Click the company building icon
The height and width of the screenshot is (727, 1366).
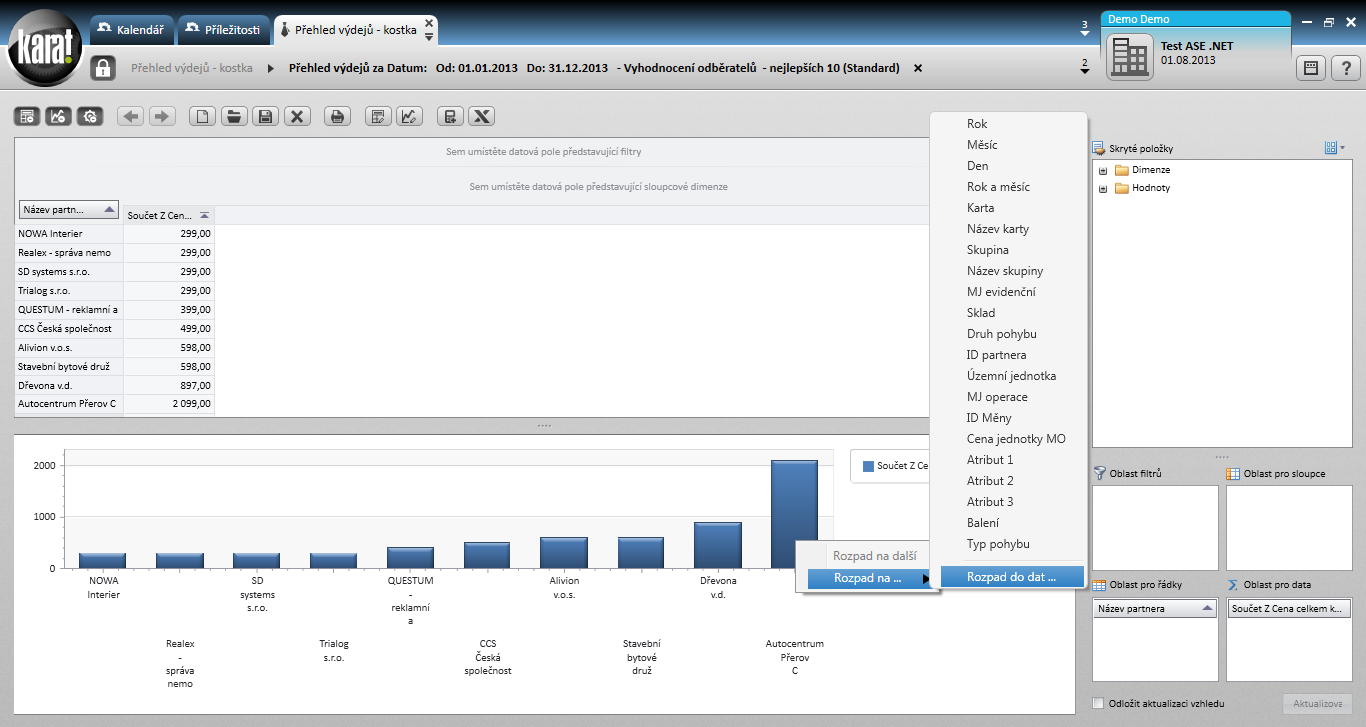click(1131, 58)
